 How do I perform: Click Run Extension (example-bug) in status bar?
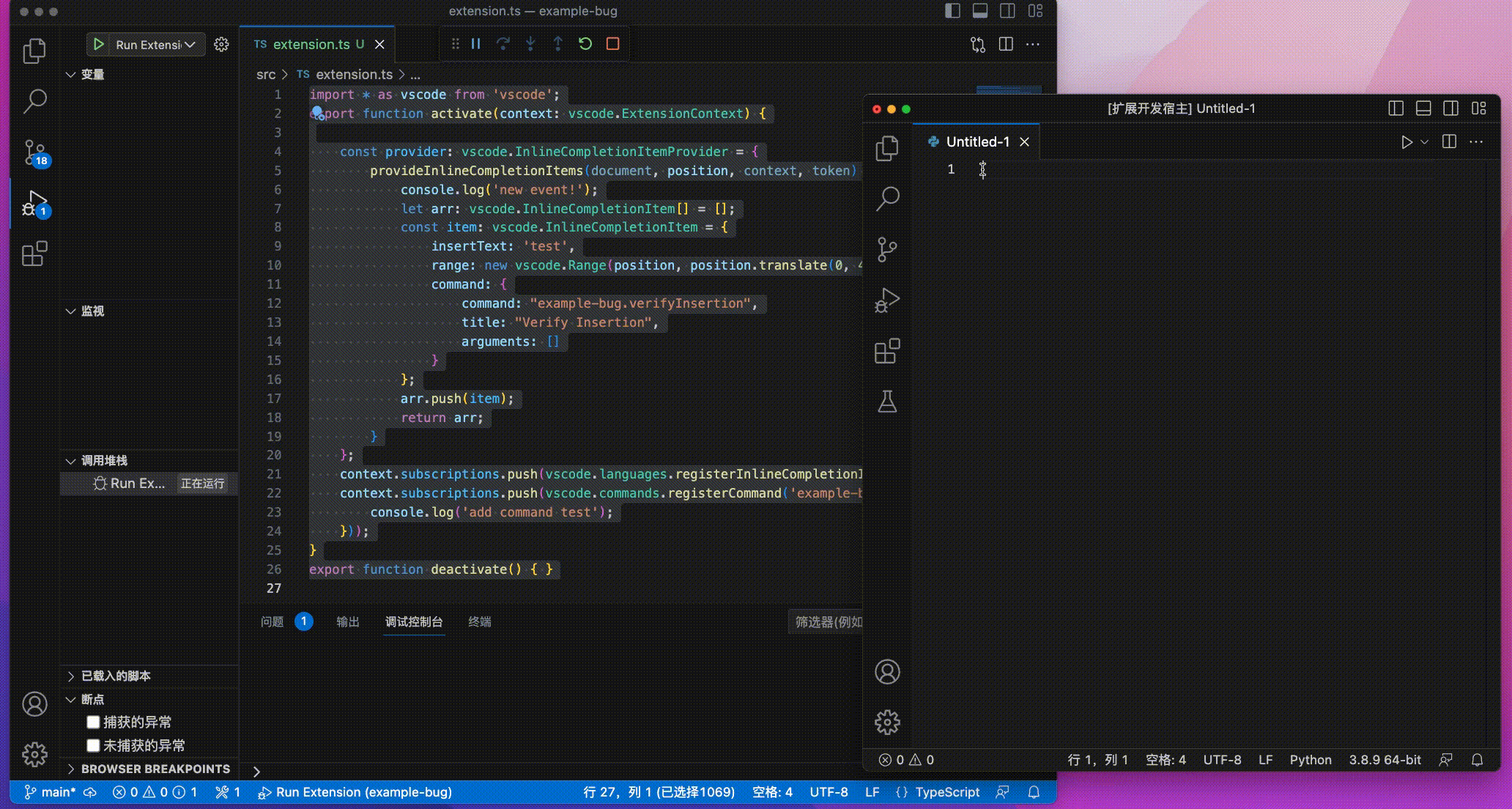(355, 792)
